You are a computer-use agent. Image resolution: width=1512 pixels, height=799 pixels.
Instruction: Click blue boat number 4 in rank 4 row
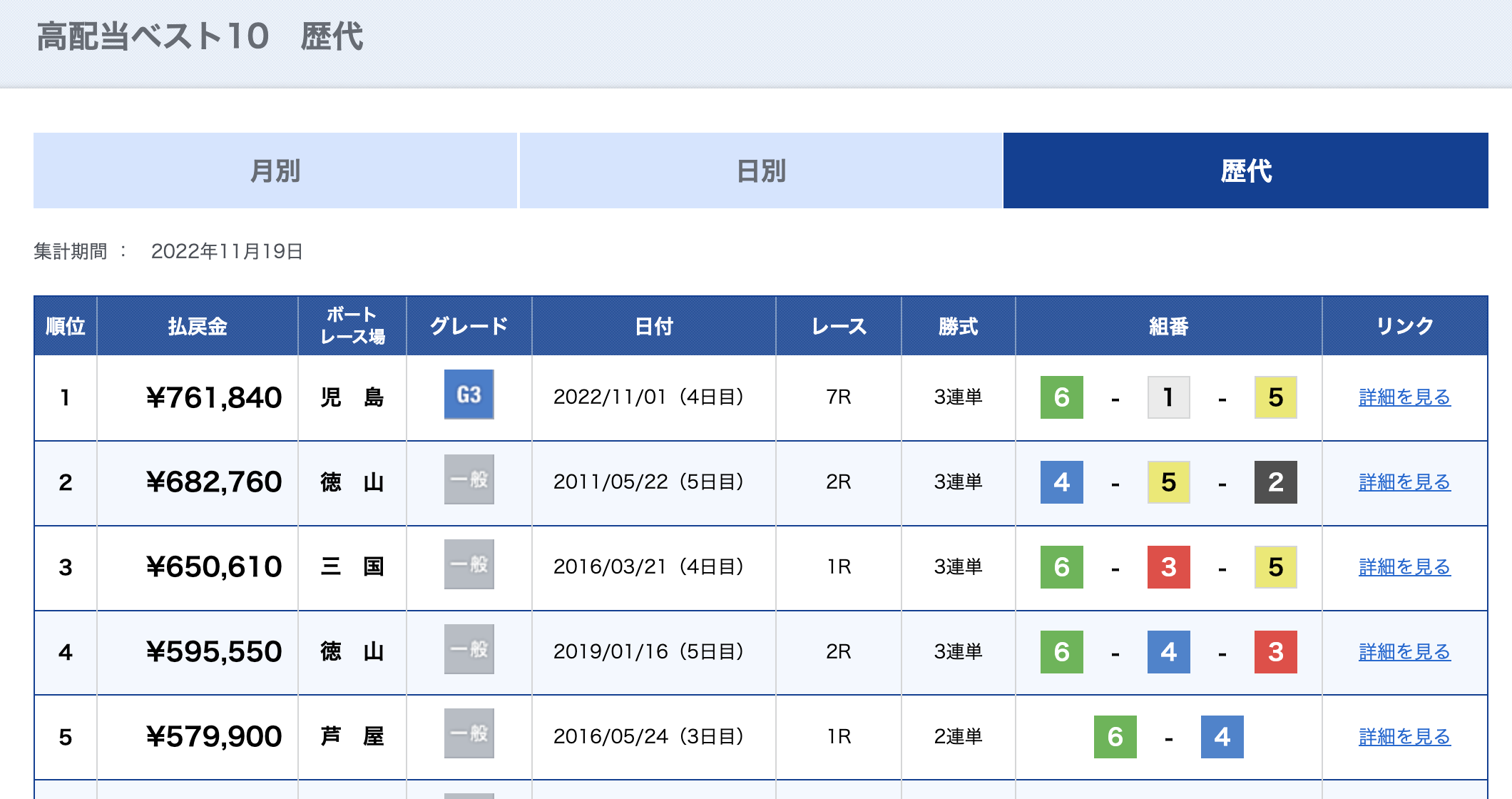click(1169, 652)
